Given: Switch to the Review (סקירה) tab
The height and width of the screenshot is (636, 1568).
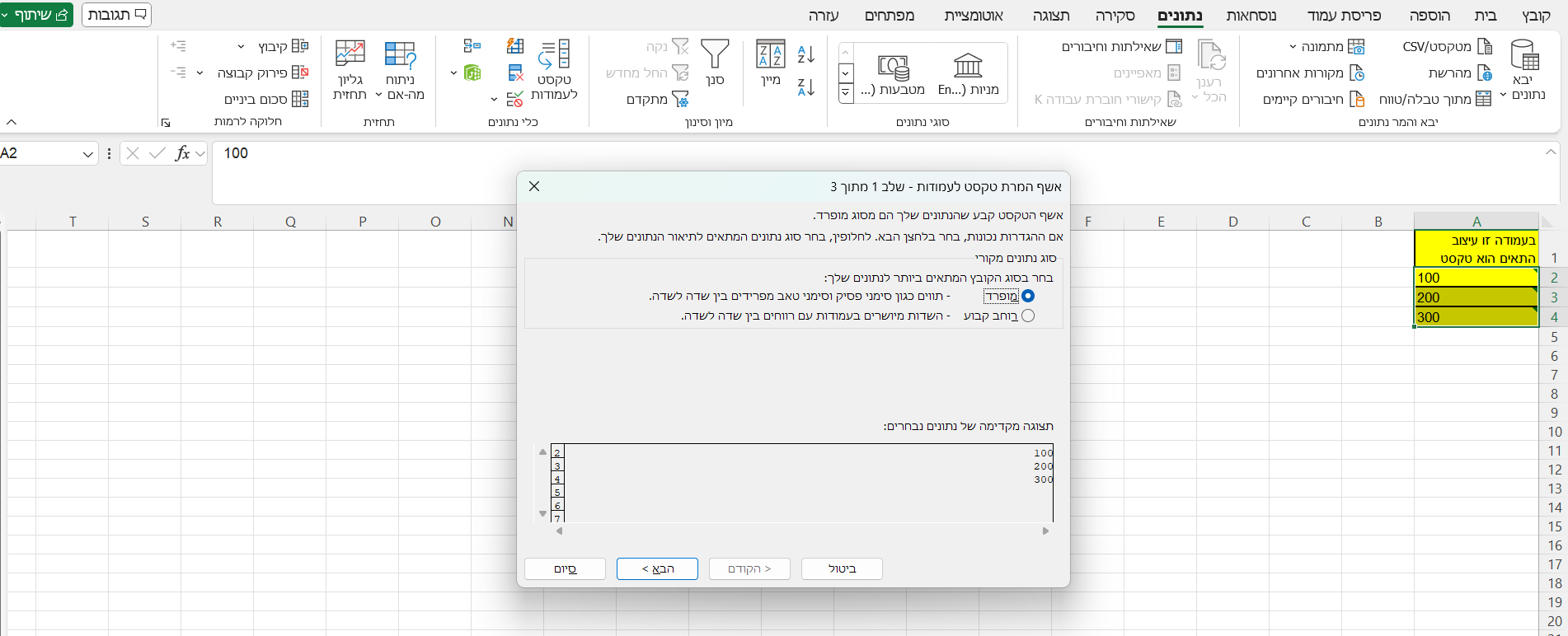Looking at the screenshot, I should 1115,15.
